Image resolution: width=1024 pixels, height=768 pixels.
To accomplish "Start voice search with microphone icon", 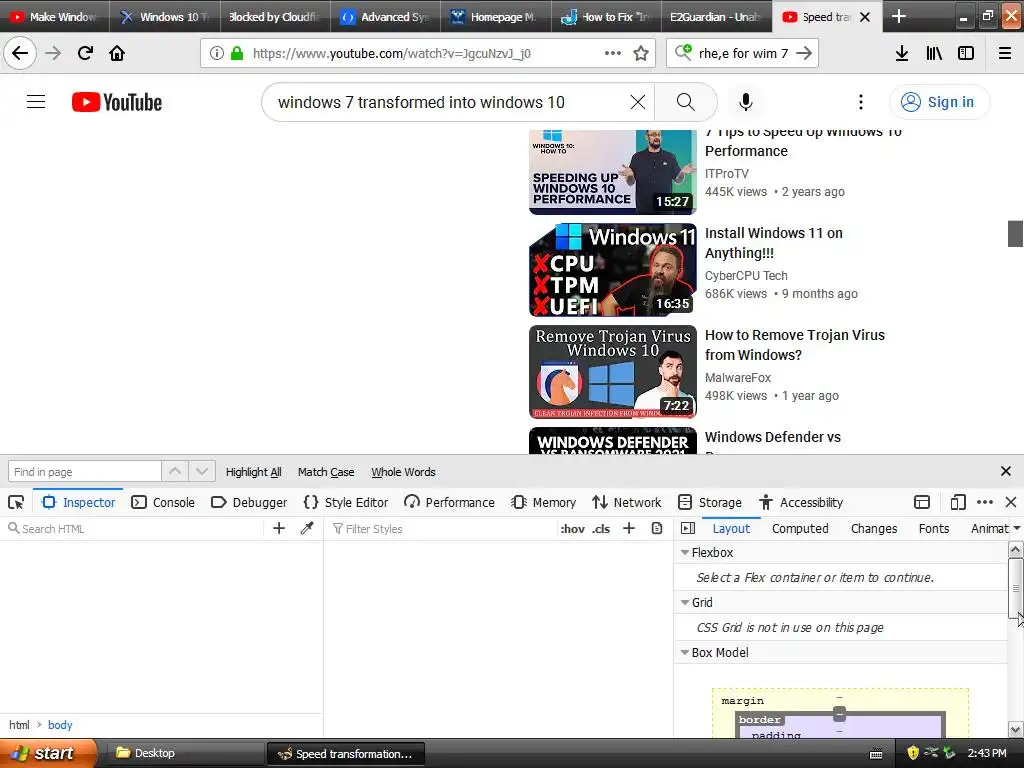I will point(746,102).
